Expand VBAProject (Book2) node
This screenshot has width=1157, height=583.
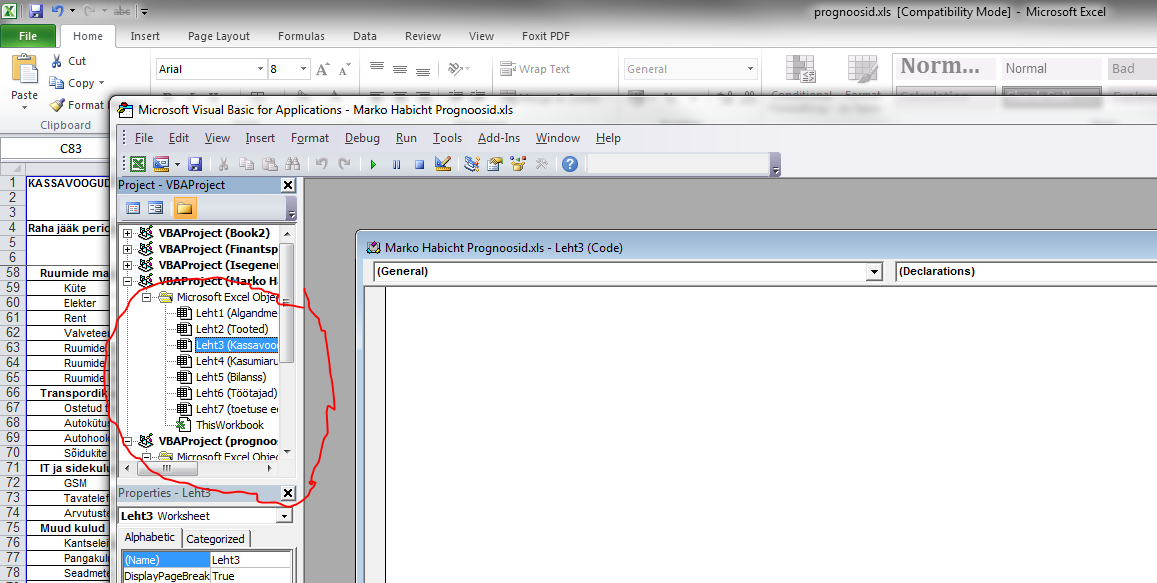pyautogui.click(x=128, y=233)
